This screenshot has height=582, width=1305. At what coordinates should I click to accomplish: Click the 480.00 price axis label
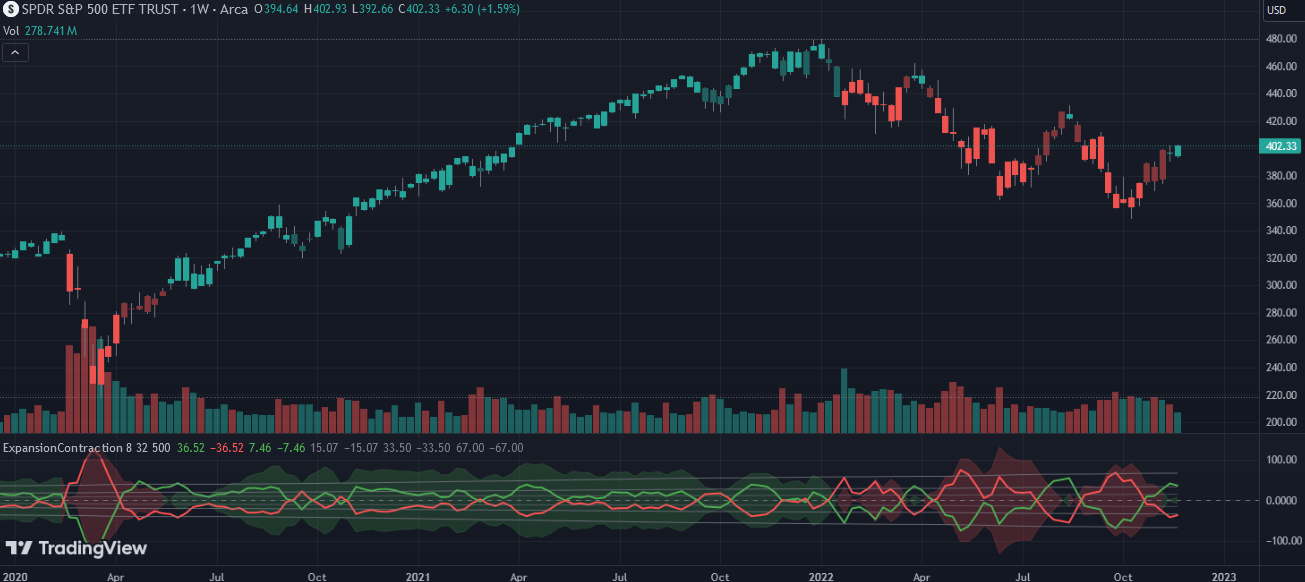coord(1281,39)
